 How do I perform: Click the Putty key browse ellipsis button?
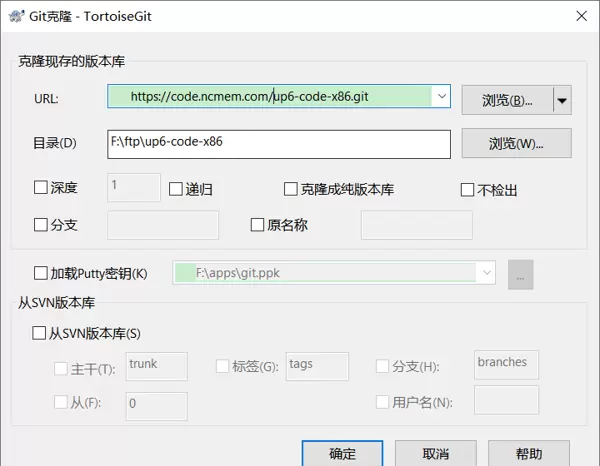point(520,274)
